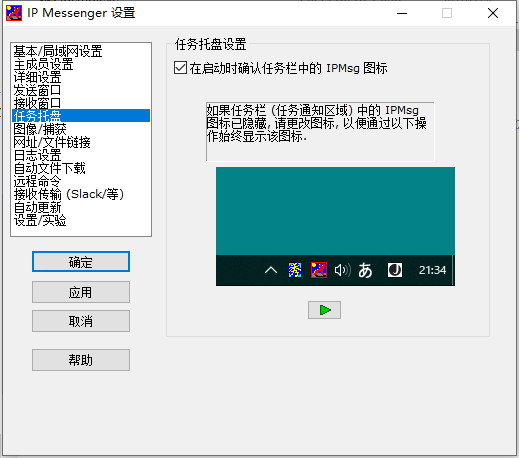Open the 接收窗口 settings page
This screenshot has height=458, width=519.
coord(81,103)
